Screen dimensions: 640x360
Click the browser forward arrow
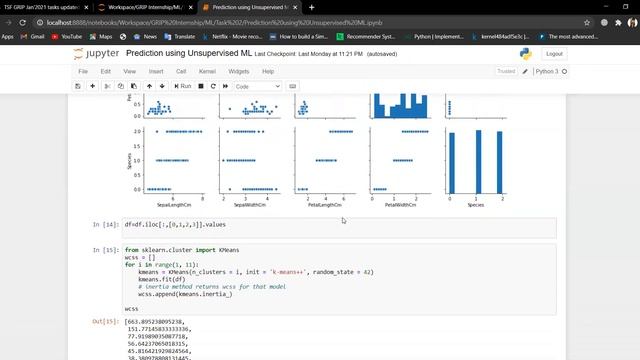point(8,23)
